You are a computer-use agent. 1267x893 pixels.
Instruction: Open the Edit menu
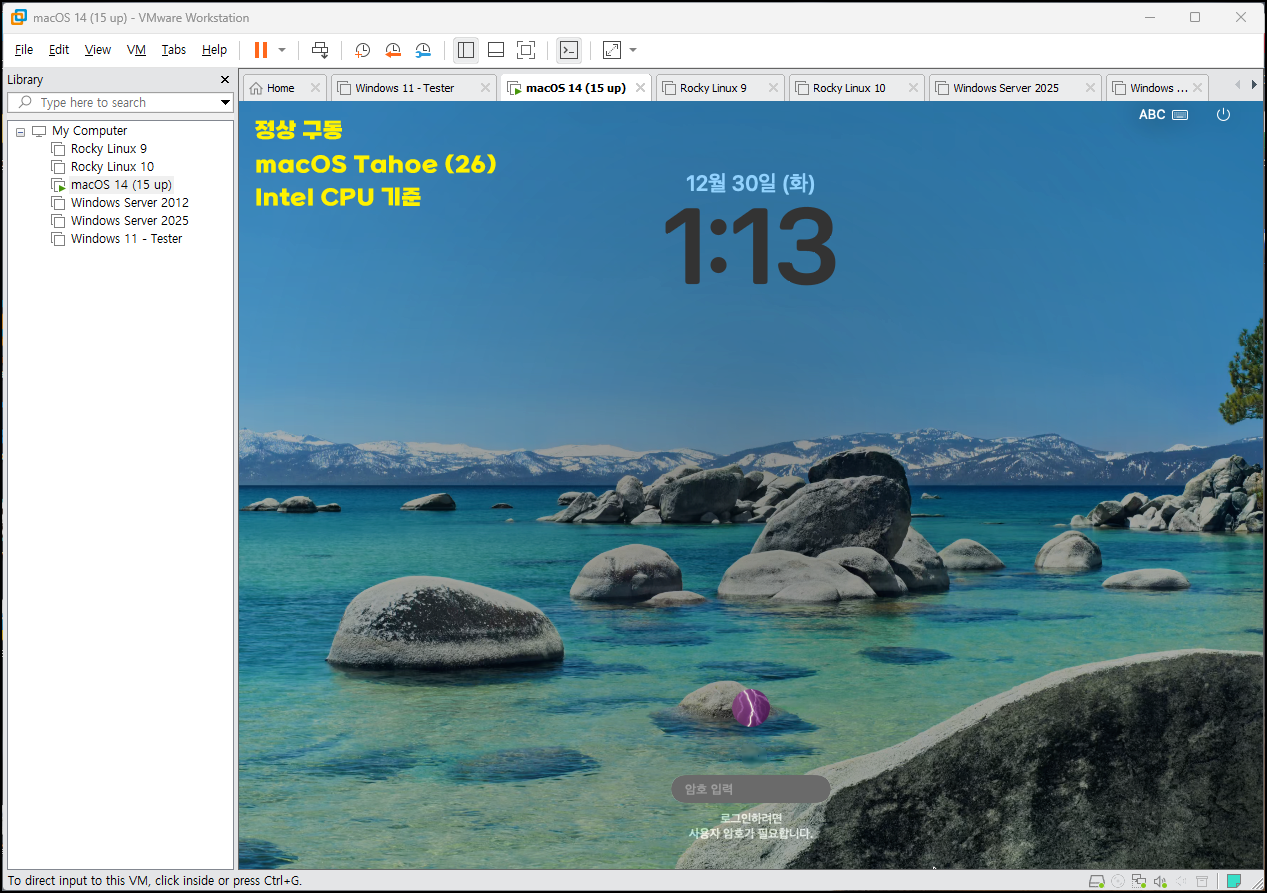59,50
